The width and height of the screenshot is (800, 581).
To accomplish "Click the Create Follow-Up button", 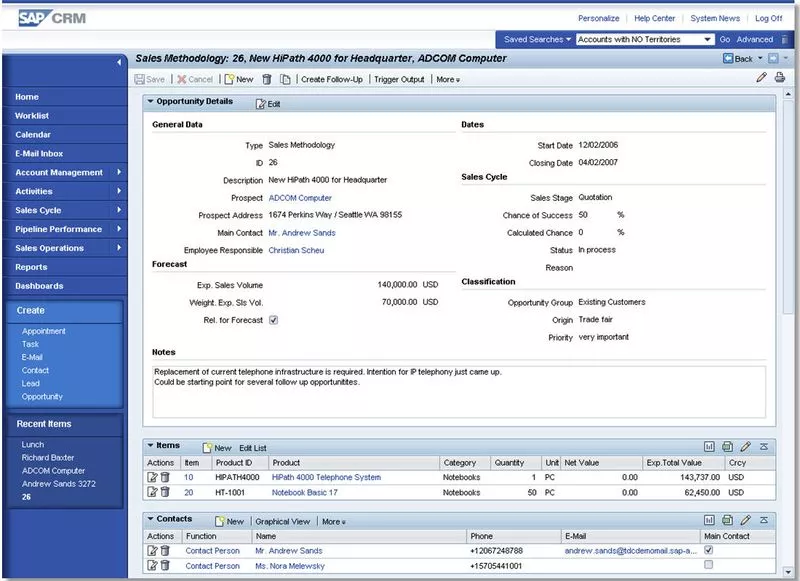I will pos(333,79).
